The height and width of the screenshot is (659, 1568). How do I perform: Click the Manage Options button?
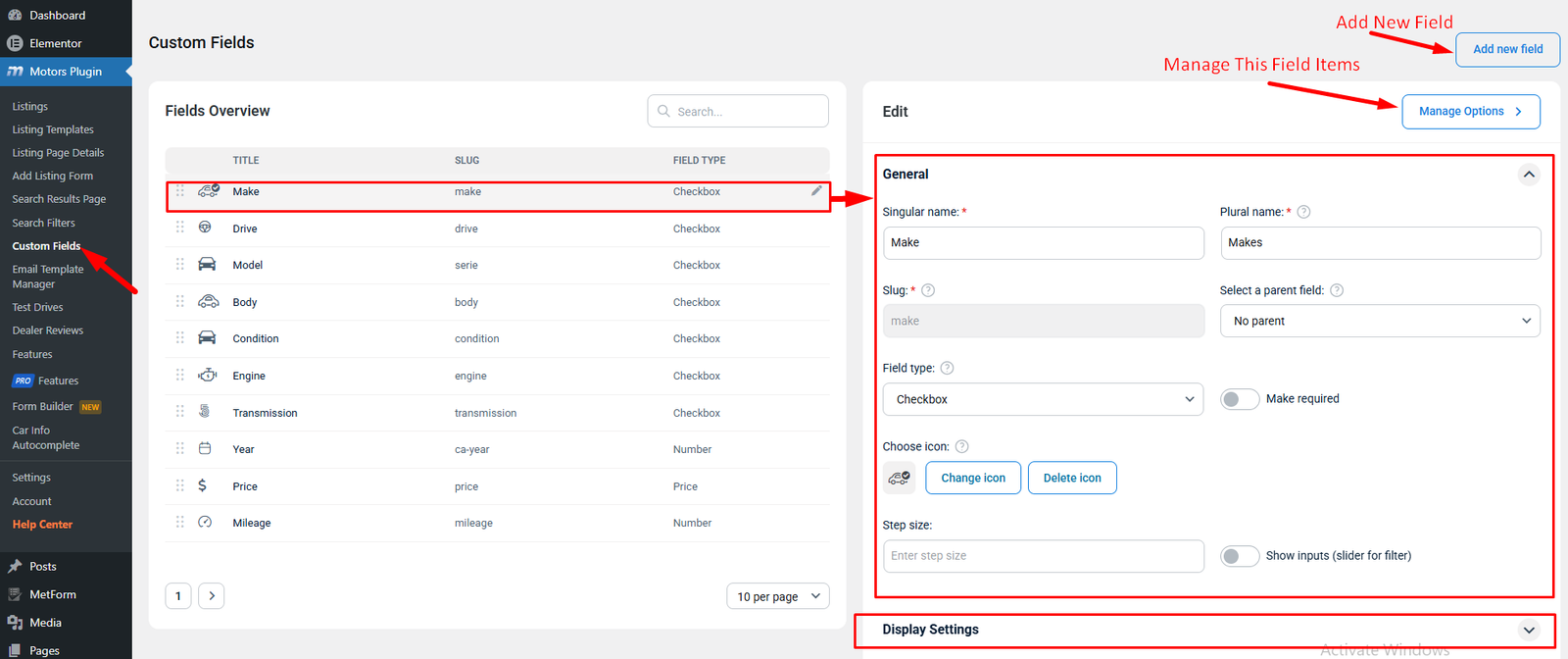pos(1470,112)
